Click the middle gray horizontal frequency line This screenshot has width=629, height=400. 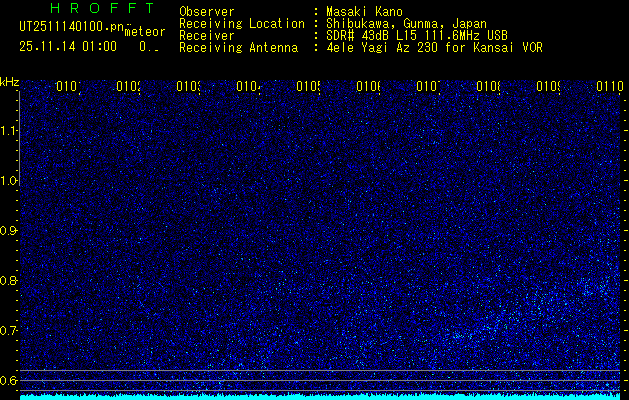[x=320, y=380]
